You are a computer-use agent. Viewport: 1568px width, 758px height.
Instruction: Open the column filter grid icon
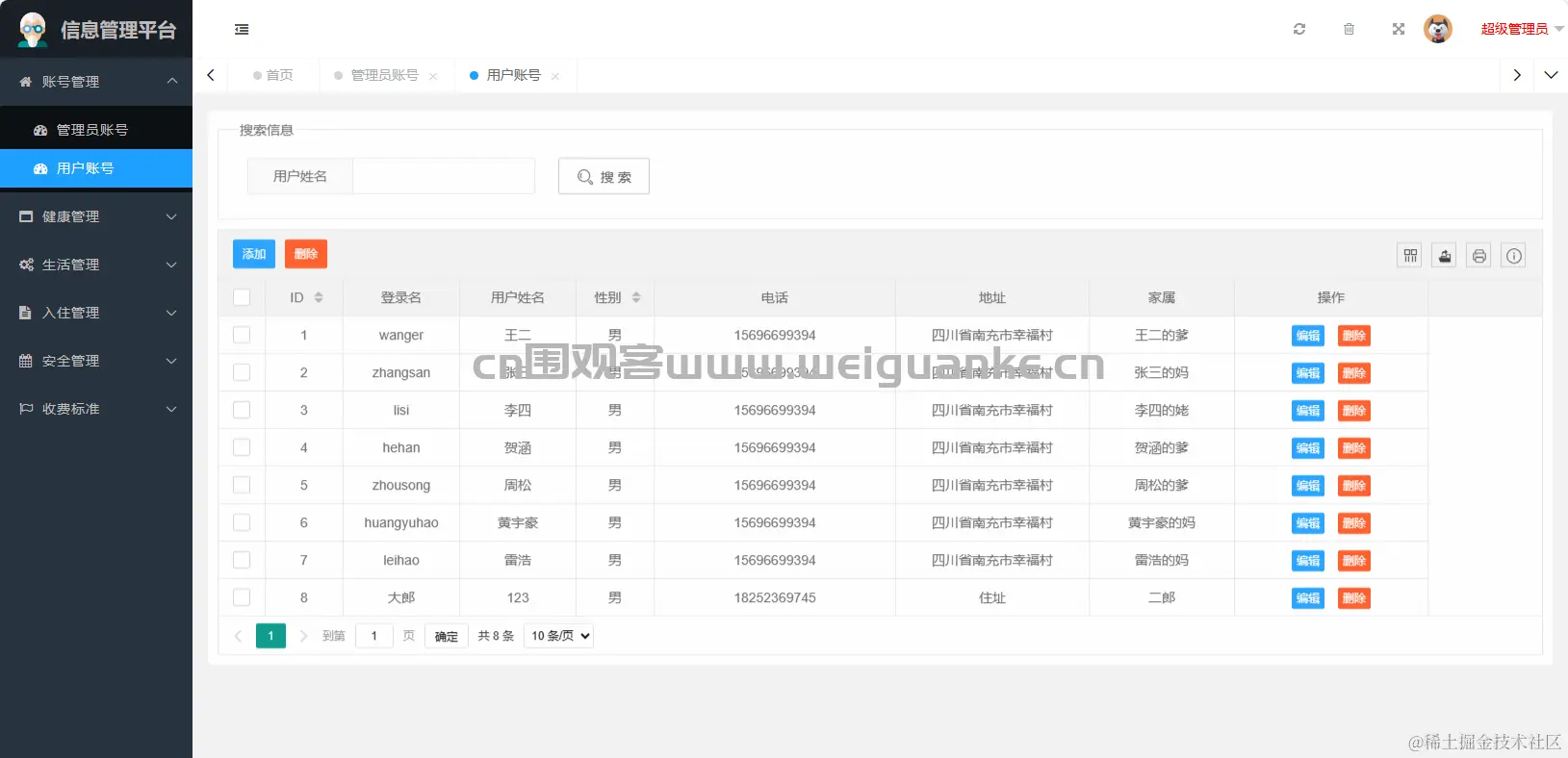coord(1410,255)
